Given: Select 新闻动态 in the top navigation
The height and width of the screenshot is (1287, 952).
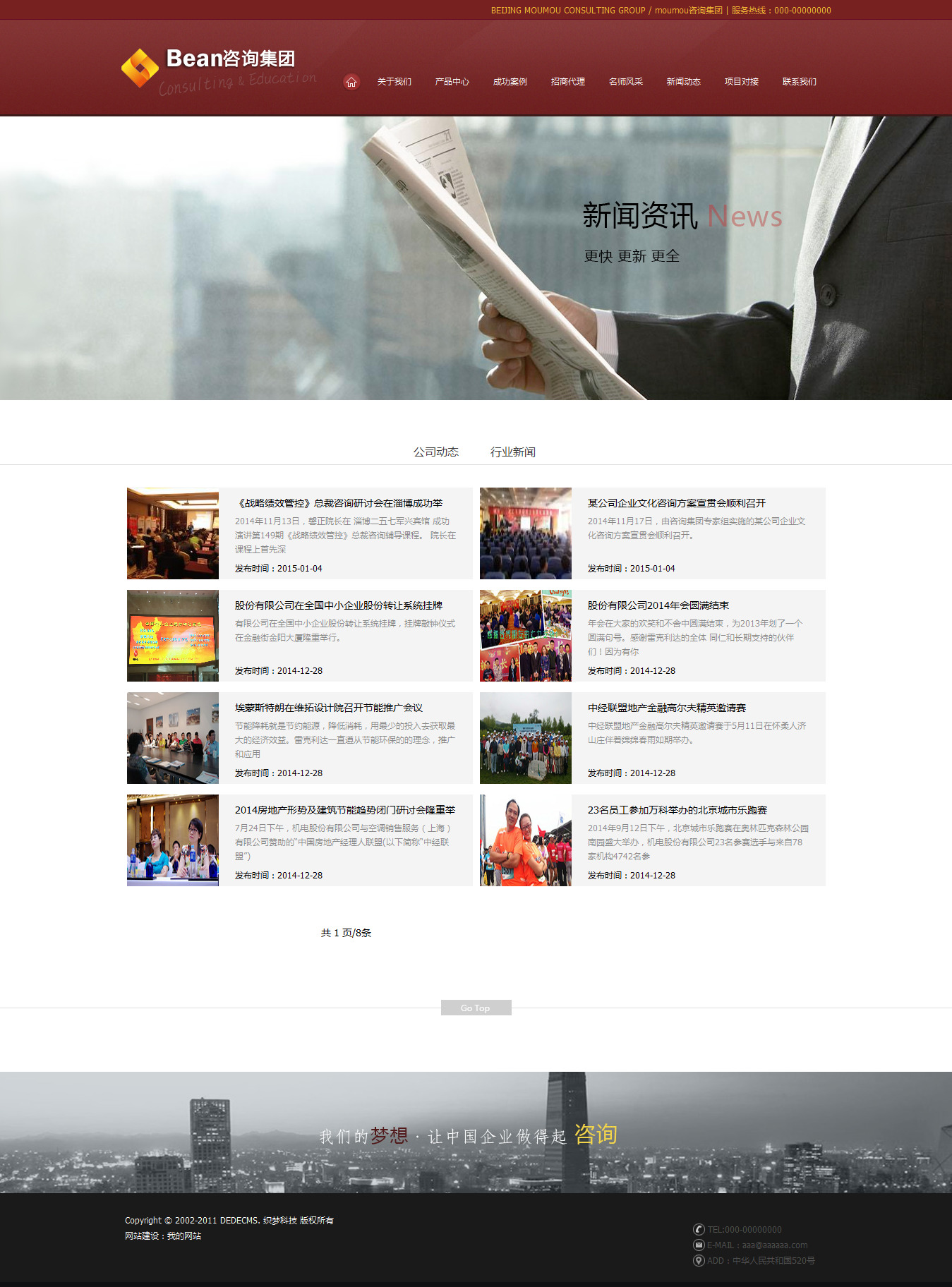Looking at the screenshot, I should [x=683, y=82].
